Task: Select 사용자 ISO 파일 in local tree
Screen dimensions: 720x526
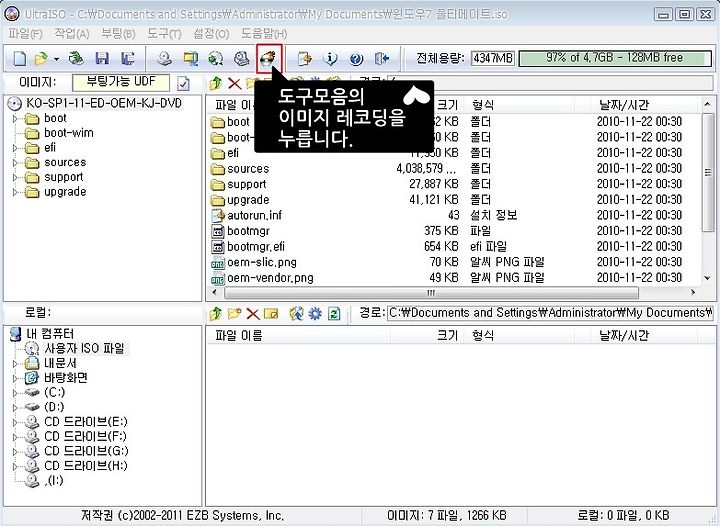Action: point(84,348)
